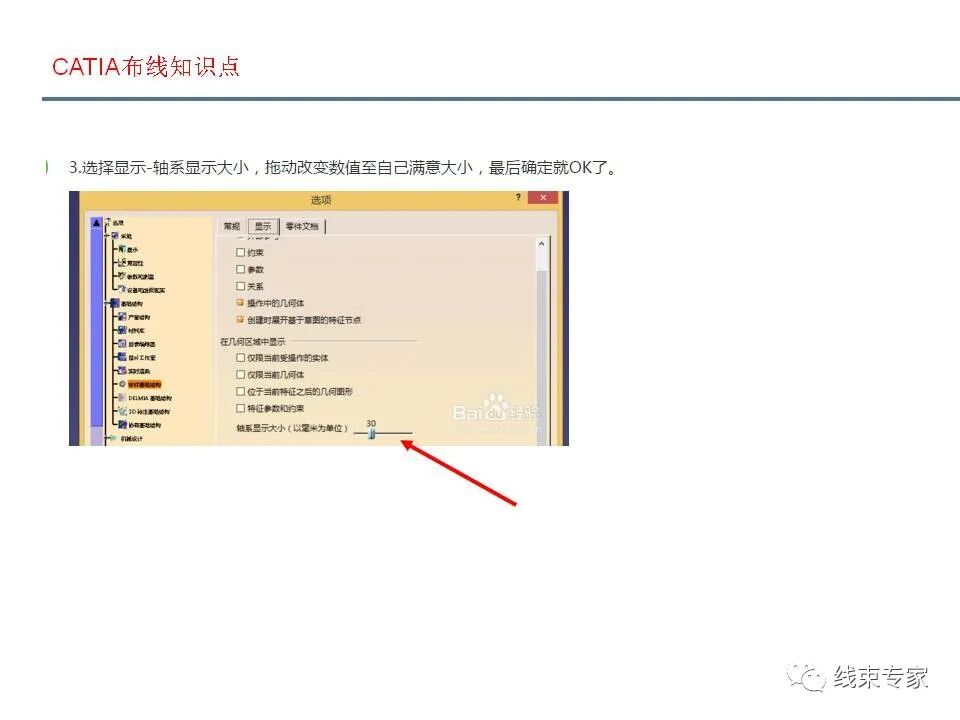
Task: Enable 仅限当前几何体 option
Action: click(240, 374)
